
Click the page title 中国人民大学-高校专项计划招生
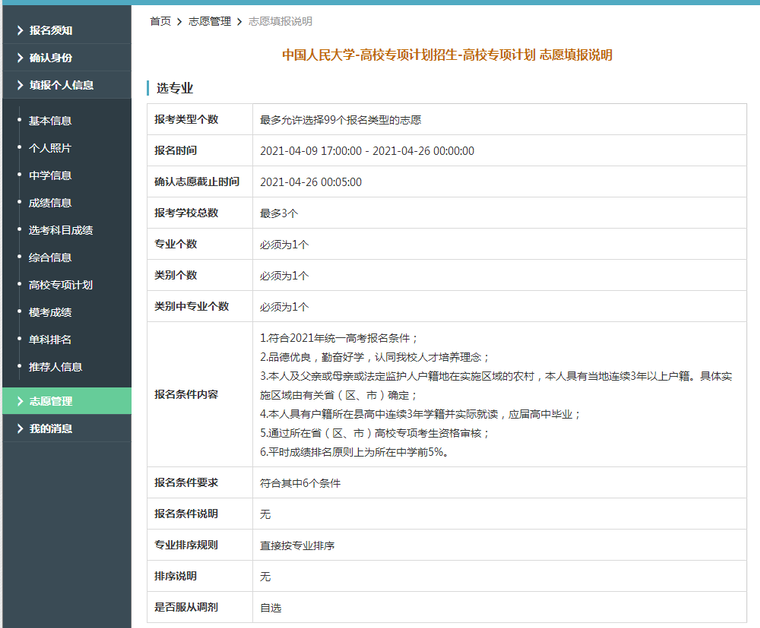click(x=447, y=55)
